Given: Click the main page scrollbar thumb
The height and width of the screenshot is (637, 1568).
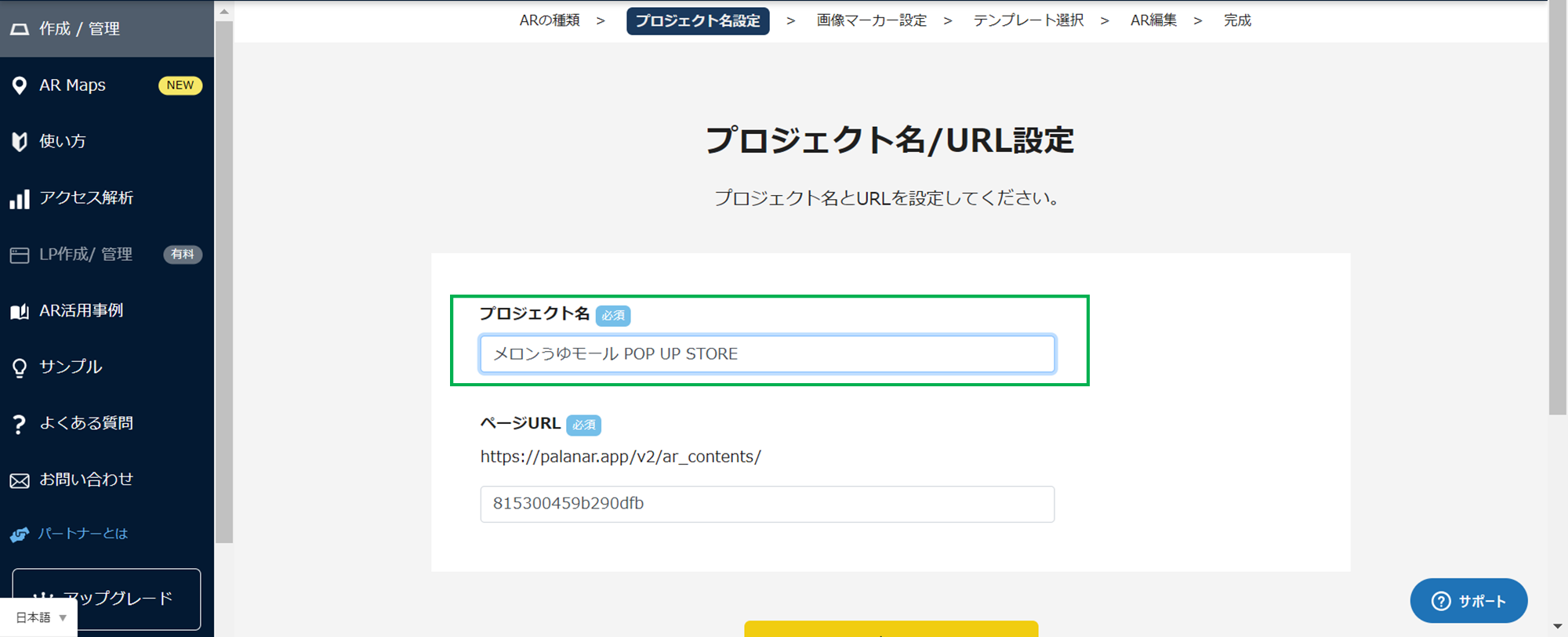Looking at the screenshot, I should [x=1558, y=208].
